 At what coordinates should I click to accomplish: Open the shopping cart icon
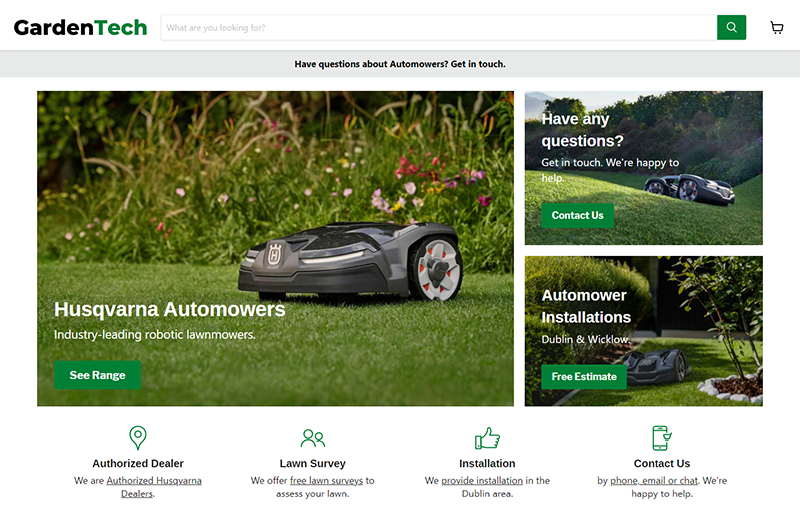(x=777, y=28)
